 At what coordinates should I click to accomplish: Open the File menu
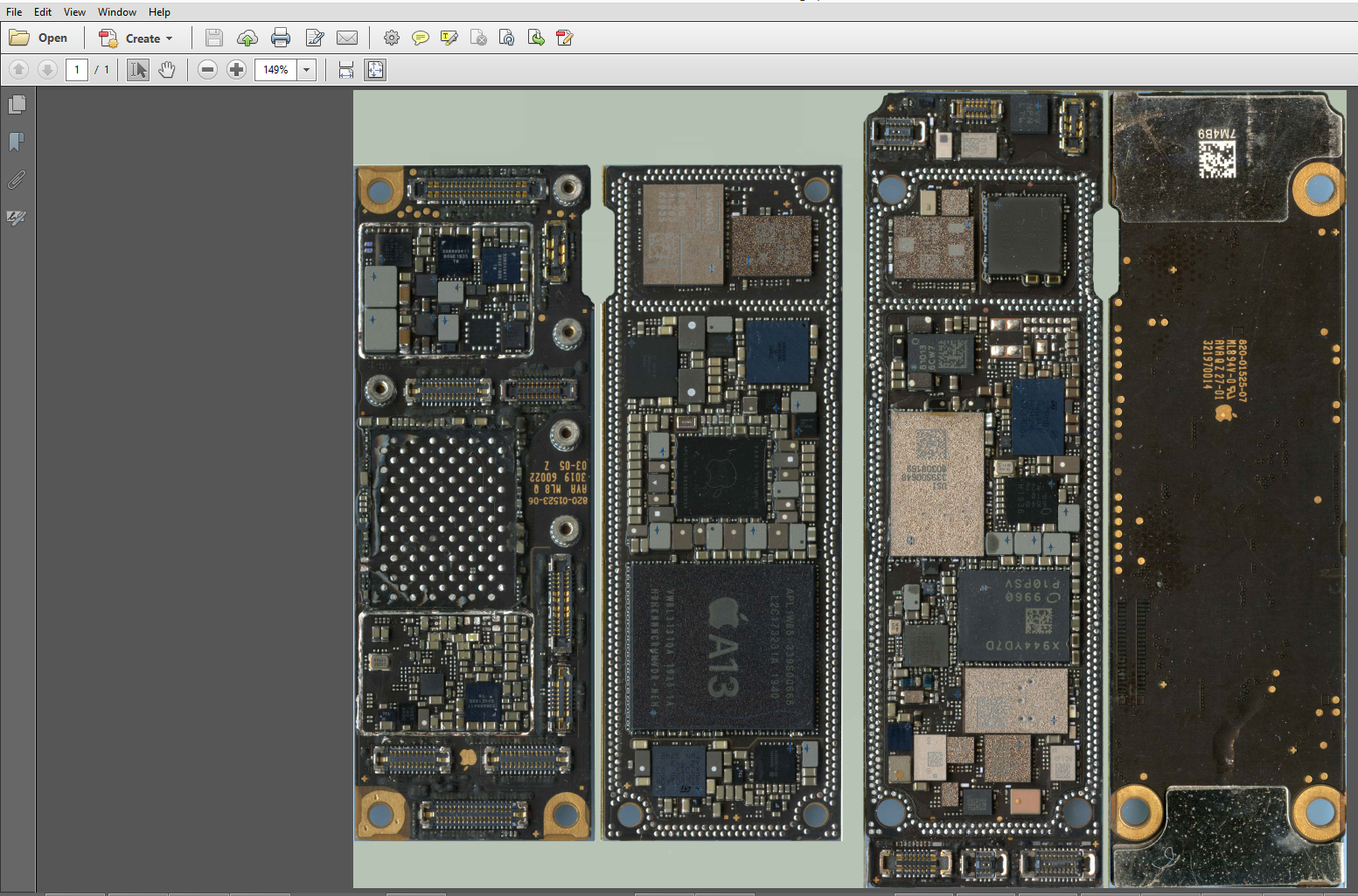(14, 12)
